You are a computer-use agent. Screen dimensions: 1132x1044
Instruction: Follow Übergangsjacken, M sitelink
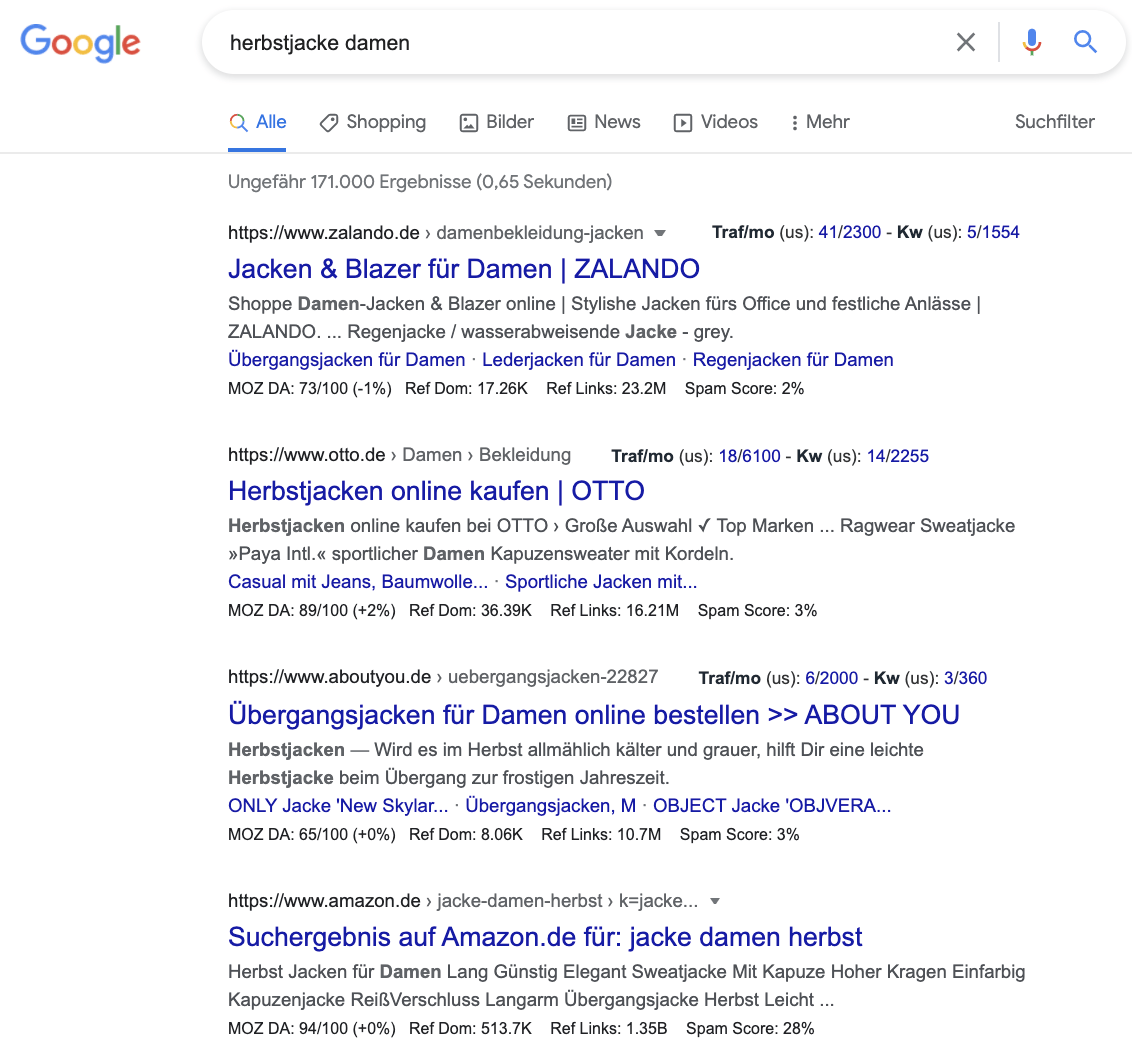[x=551, y=806]
